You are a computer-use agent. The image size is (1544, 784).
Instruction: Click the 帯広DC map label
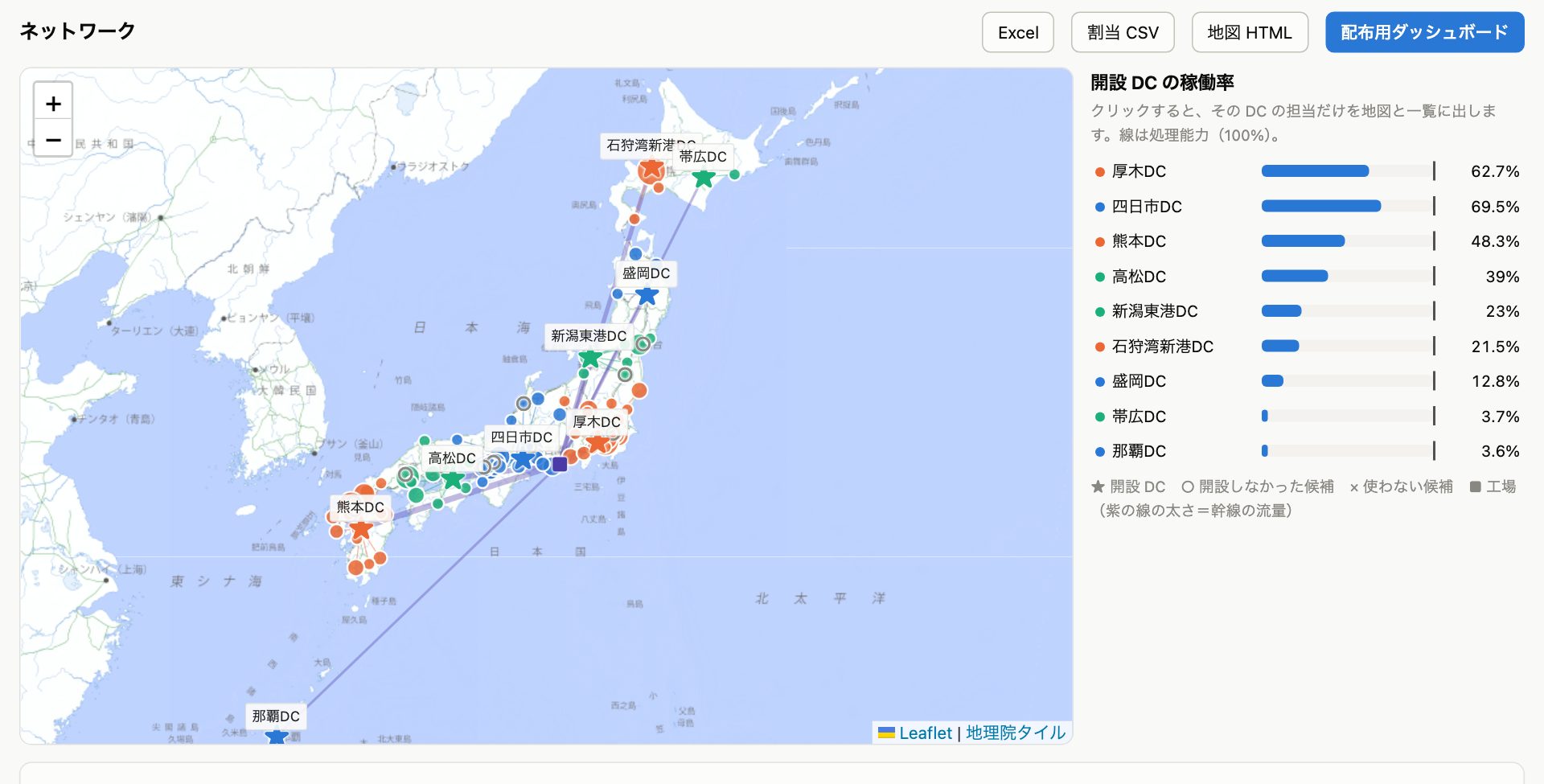(703, 157)
